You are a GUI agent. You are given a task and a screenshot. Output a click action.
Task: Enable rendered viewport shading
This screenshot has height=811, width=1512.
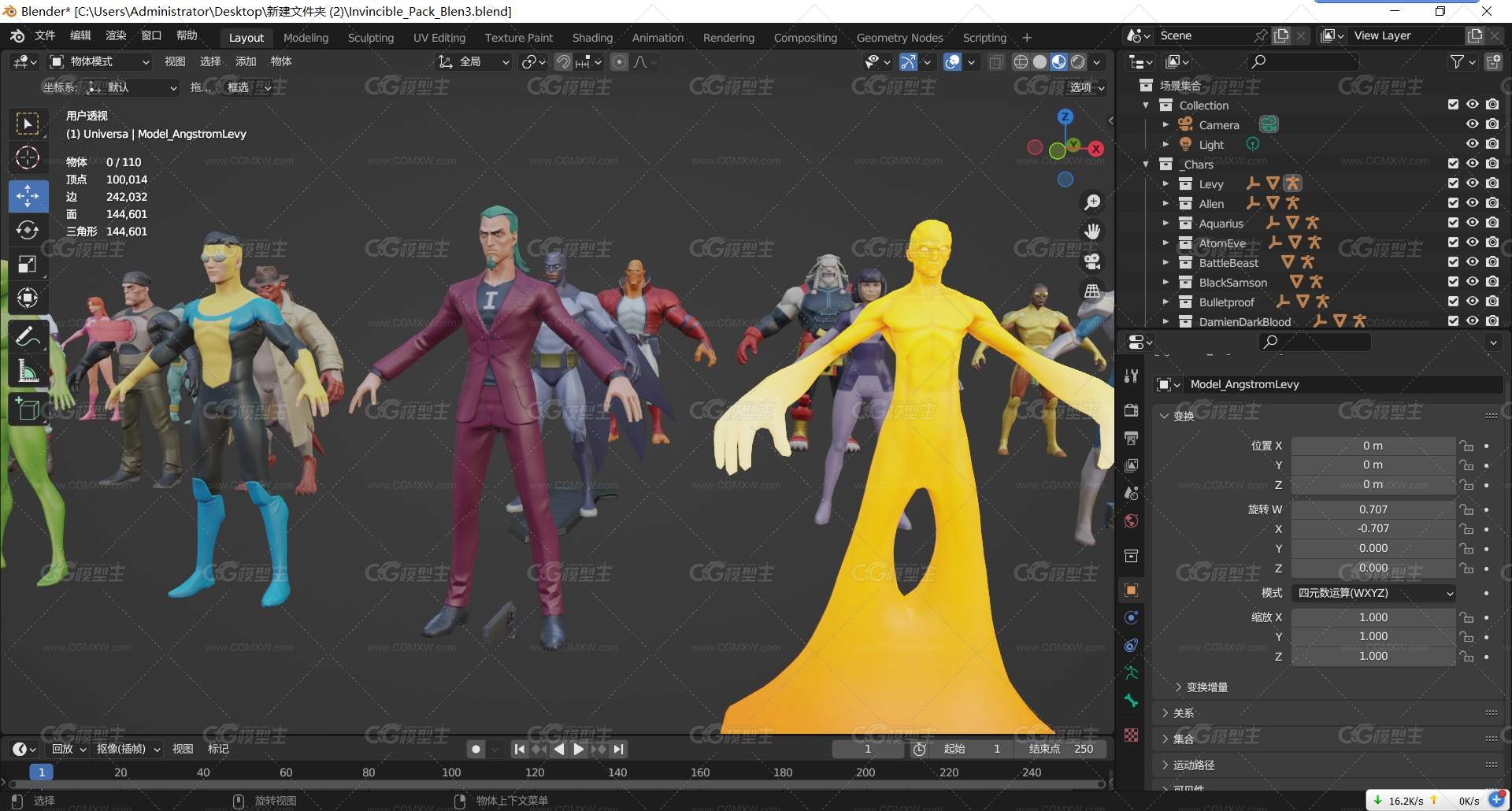pos(1078,61)
